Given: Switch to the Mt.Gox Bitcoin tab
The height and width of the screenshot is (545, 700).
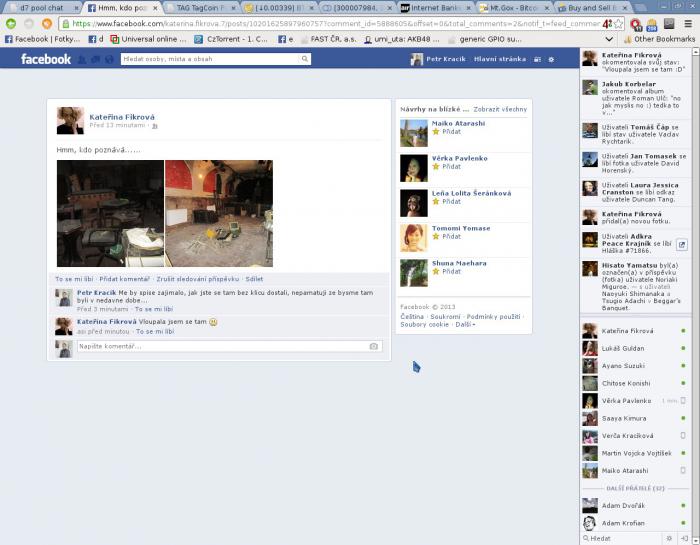Looking at the screenshot, I should tap(514, 8).
